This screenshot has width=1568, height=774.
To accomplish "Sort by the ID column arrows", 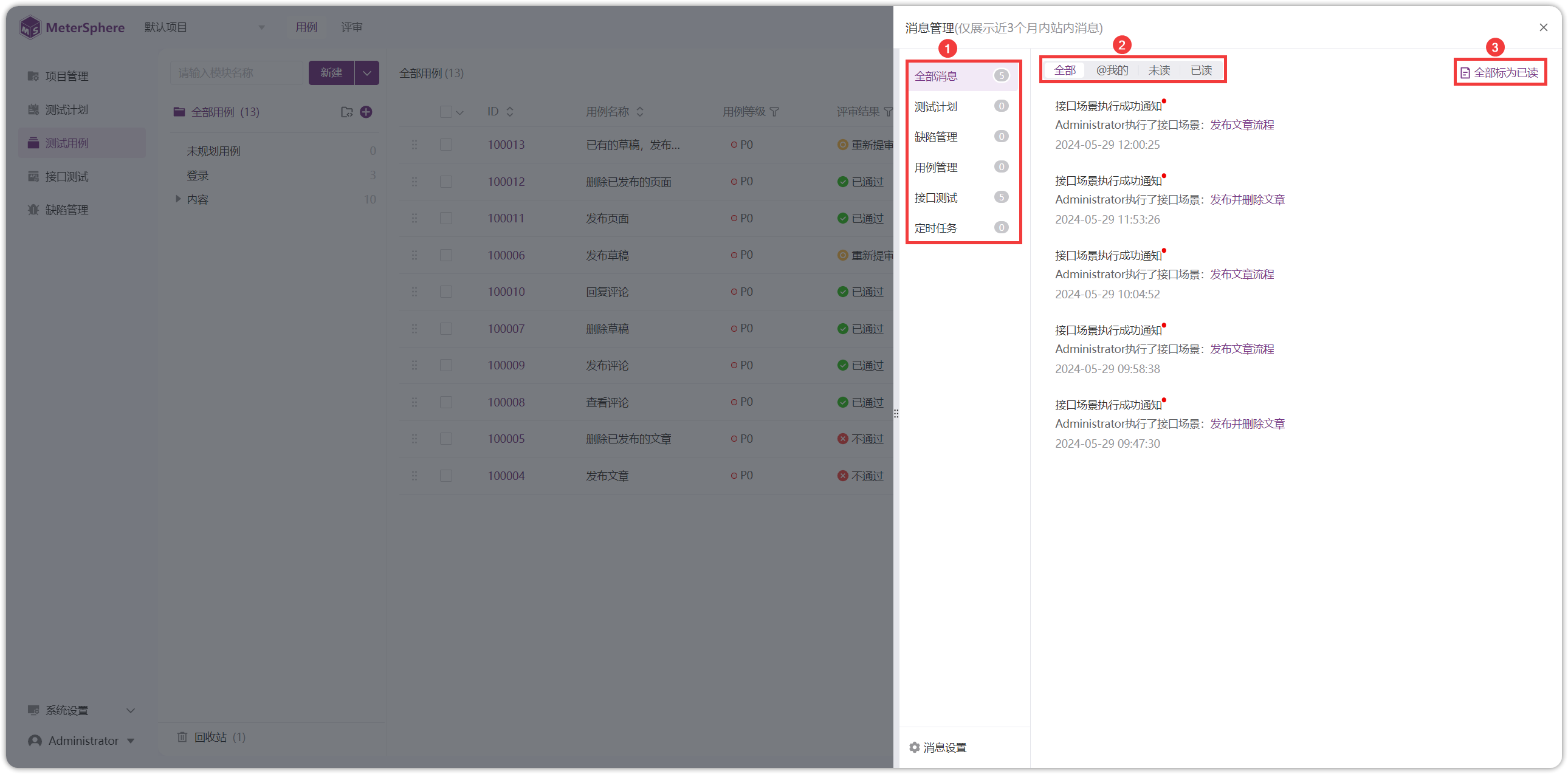I will pyautogui.click(x=510, y=111).
